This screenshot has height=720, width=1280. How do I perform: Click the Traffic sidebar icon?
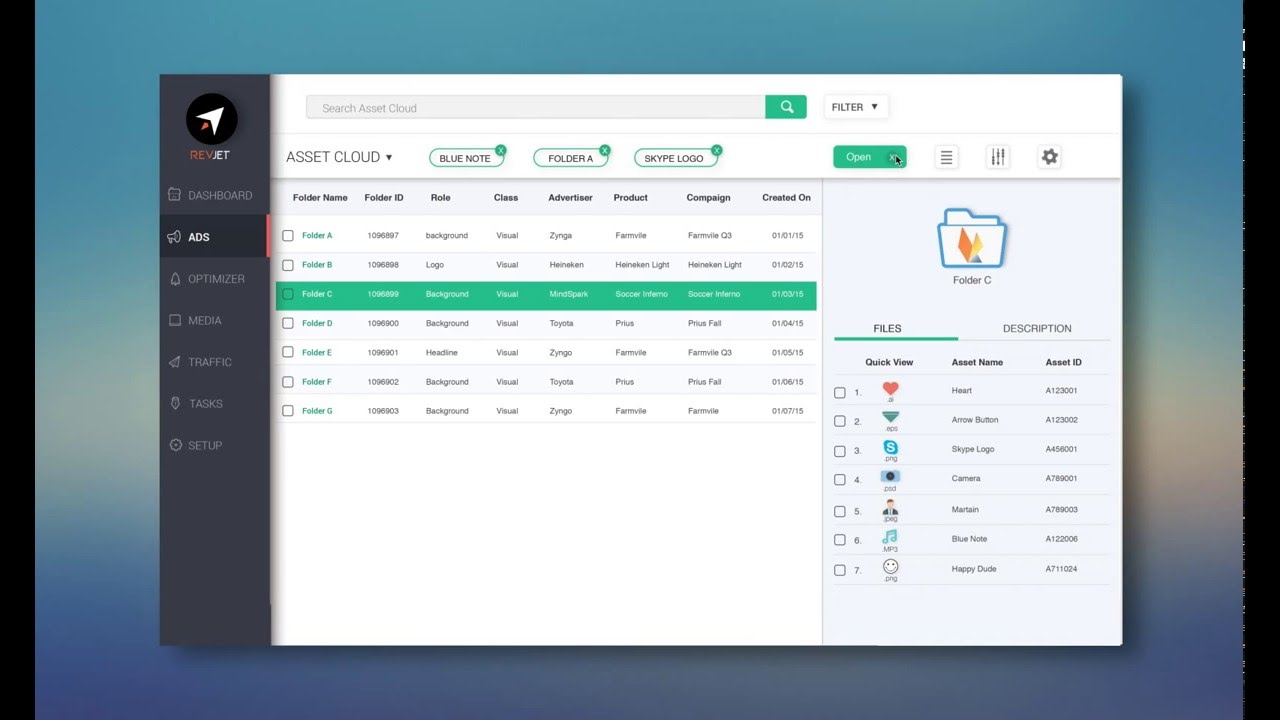(175, 362)
